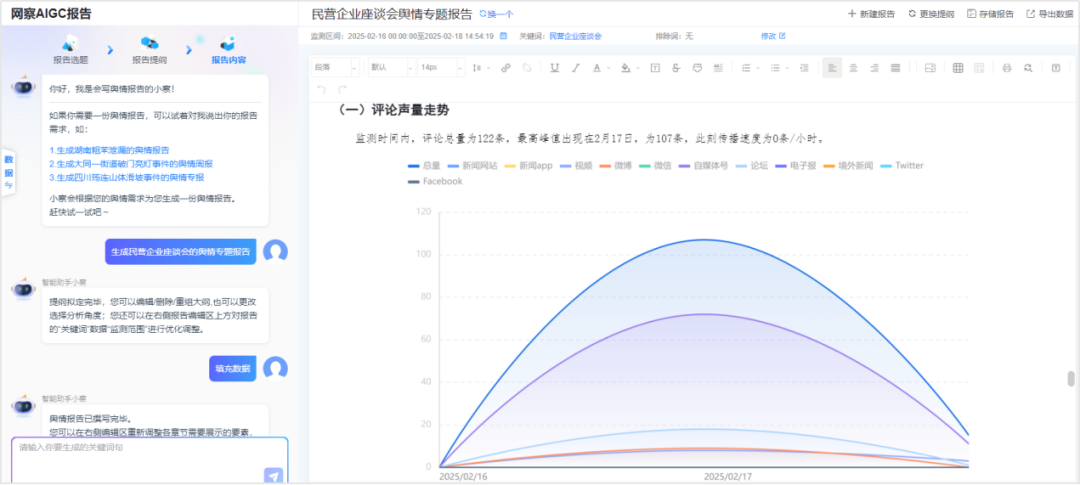Open the calendar icon beside the monitoring period
The width and height of the screenshot is (1080, 485).
tap(503, 36)
